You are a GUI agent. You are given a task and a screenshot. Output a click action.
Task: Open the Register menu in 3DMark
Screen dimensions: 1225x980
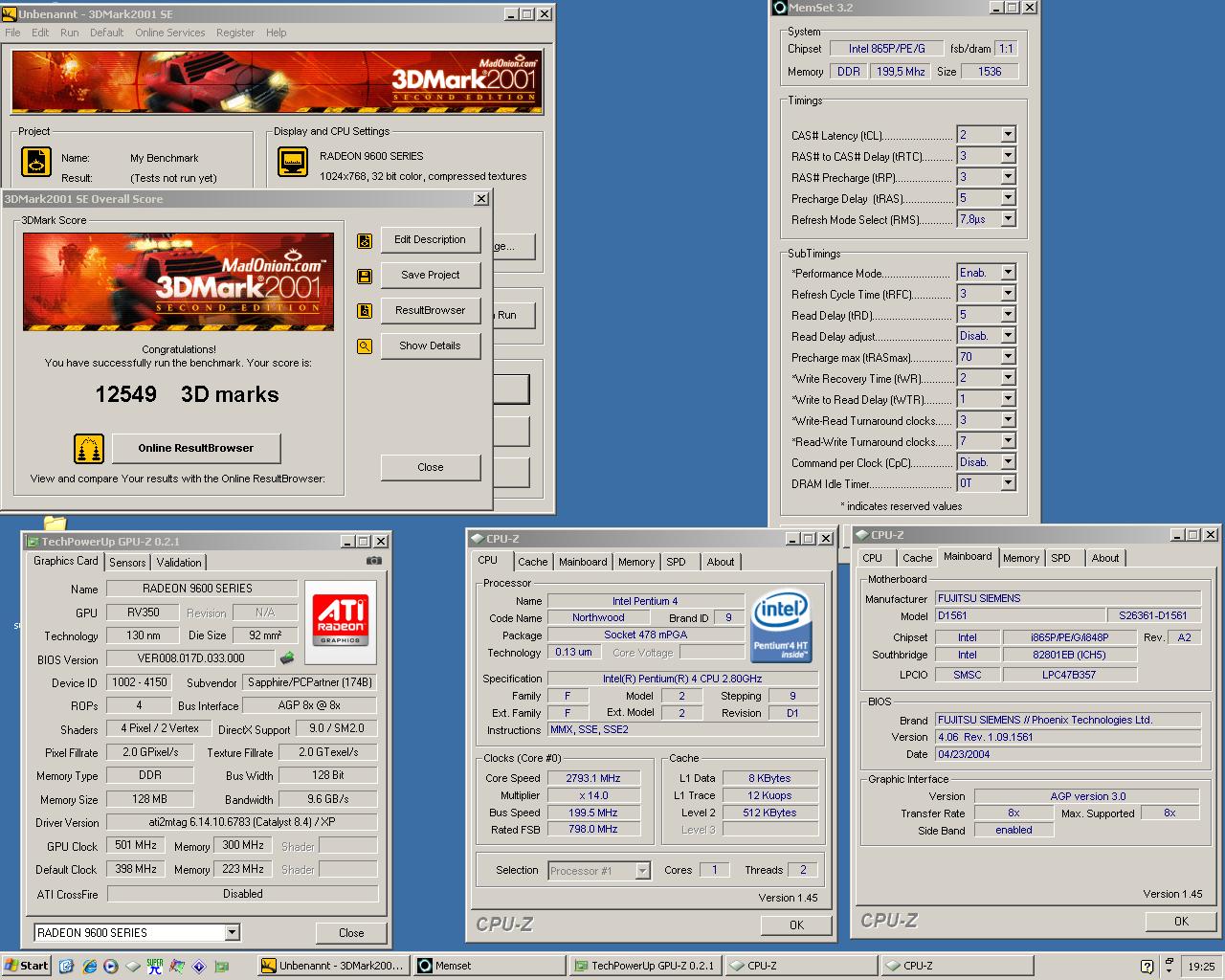[x=235, y=33]
